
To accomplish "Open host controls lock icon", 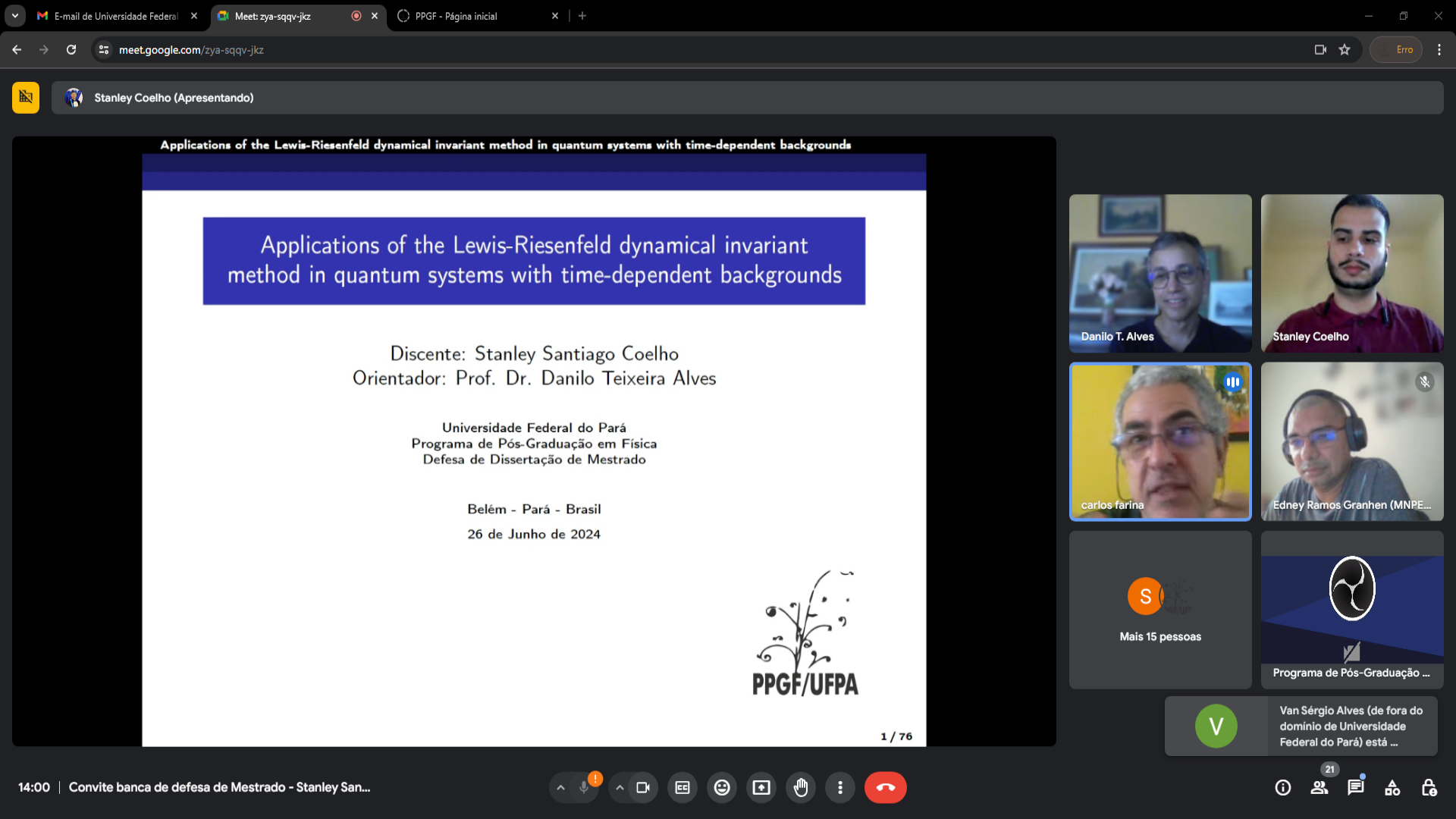I will (x=1429, y=788).
